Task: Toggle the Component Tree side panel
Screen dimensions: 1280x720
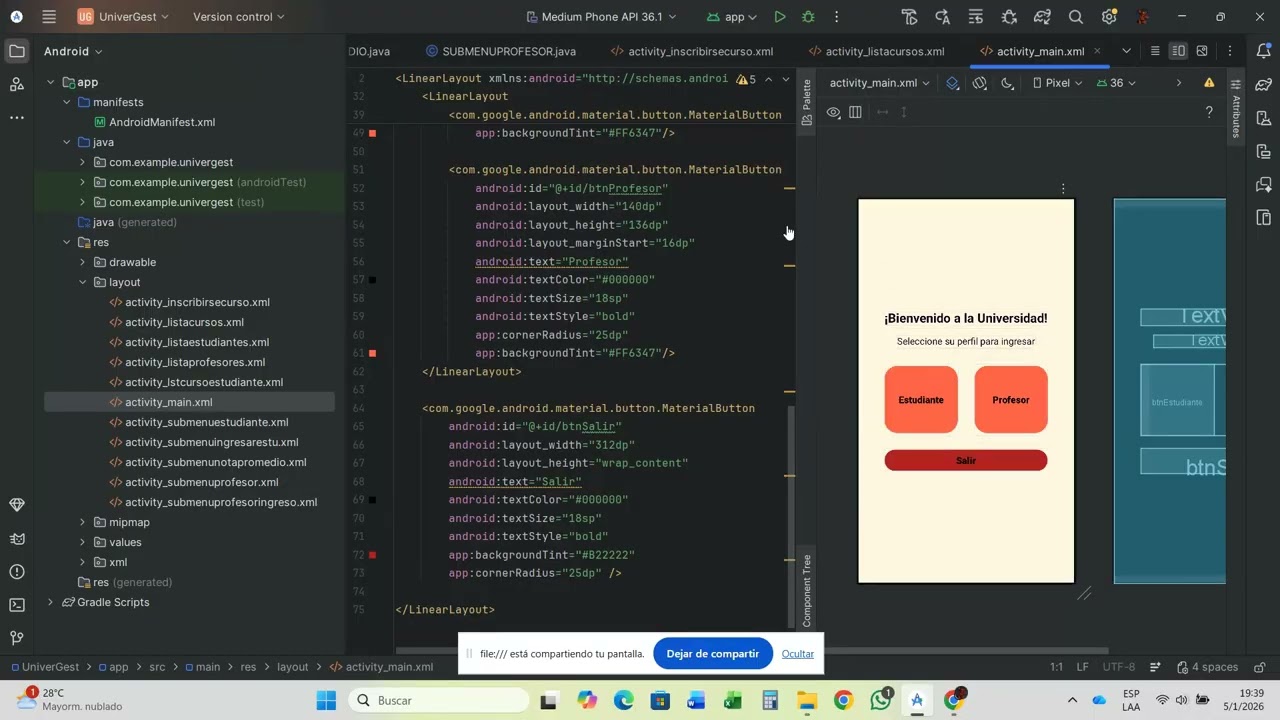Action: click(x=806, y=589)
